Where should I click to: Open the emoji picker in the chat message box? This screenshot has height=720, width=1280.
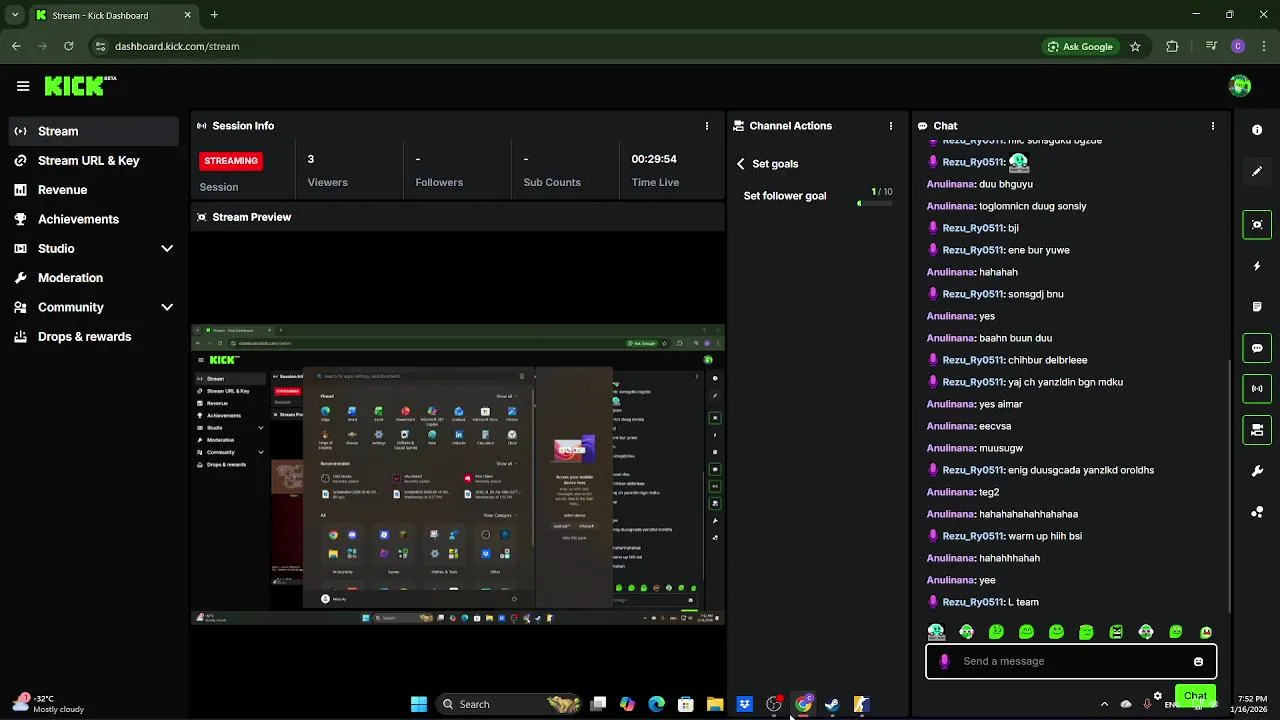[x=1198, y=661]
